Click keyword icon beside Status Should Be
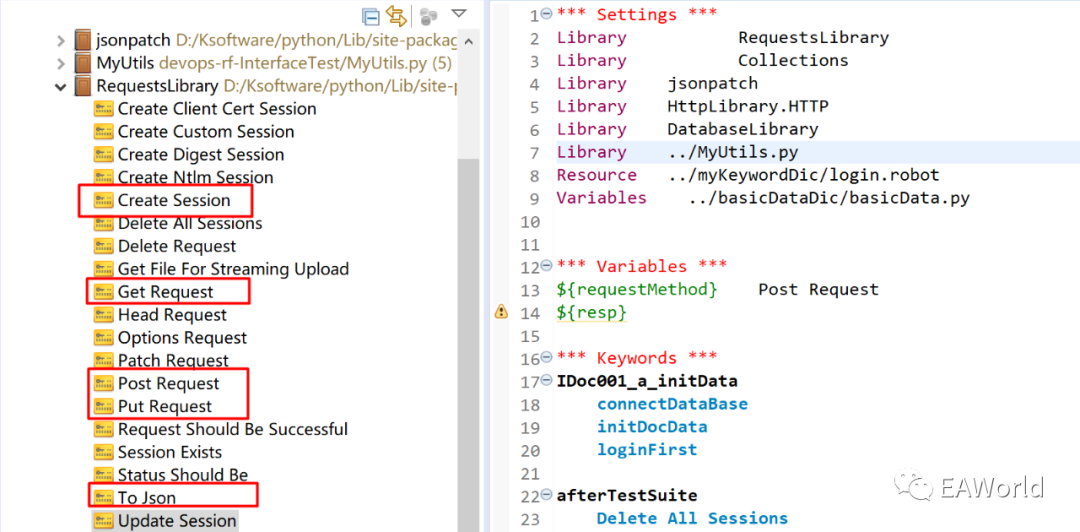 (103, 475)
